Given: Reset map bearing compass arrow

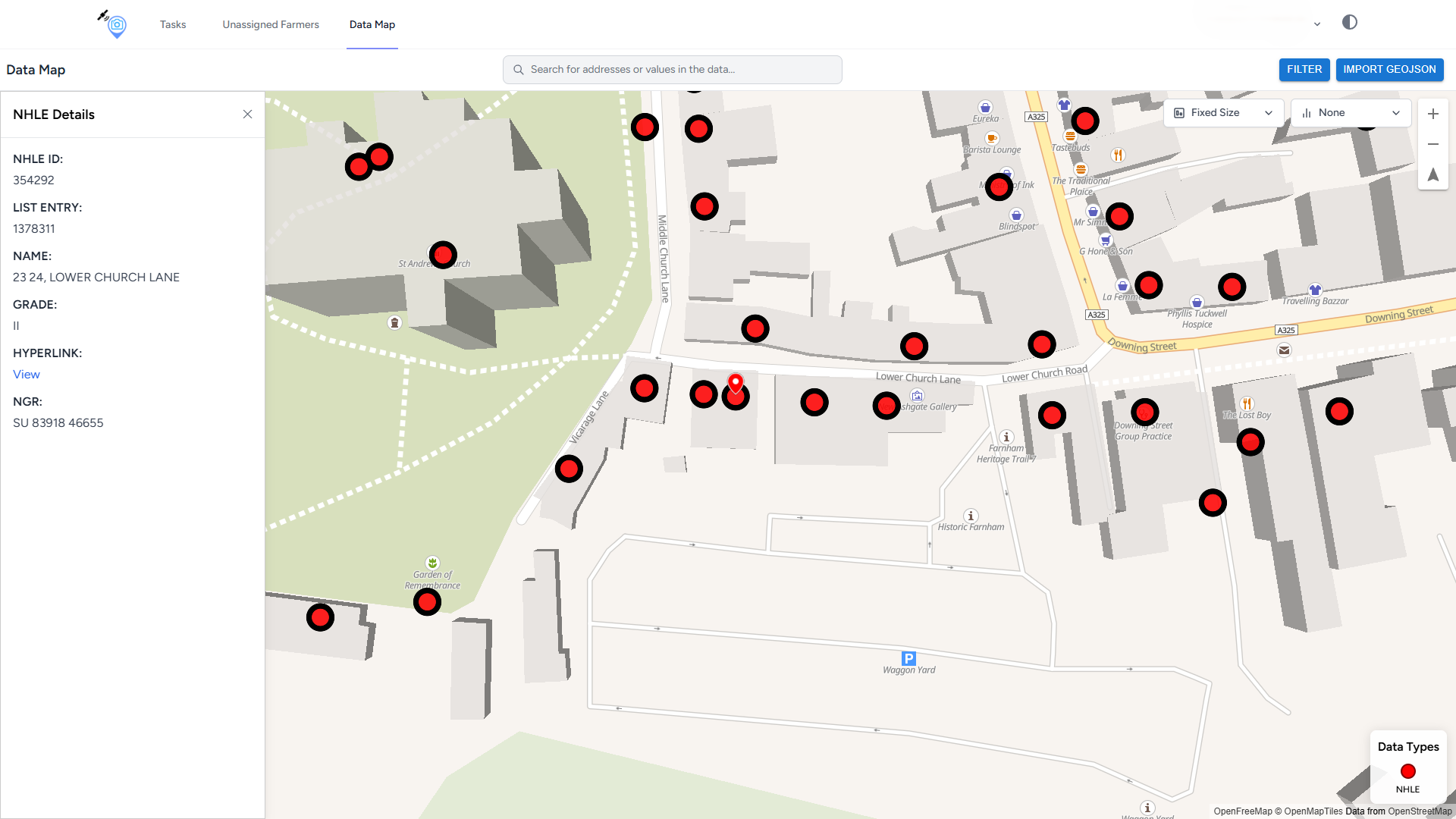Looking at the screenshot, I should tap(1432, 174).
